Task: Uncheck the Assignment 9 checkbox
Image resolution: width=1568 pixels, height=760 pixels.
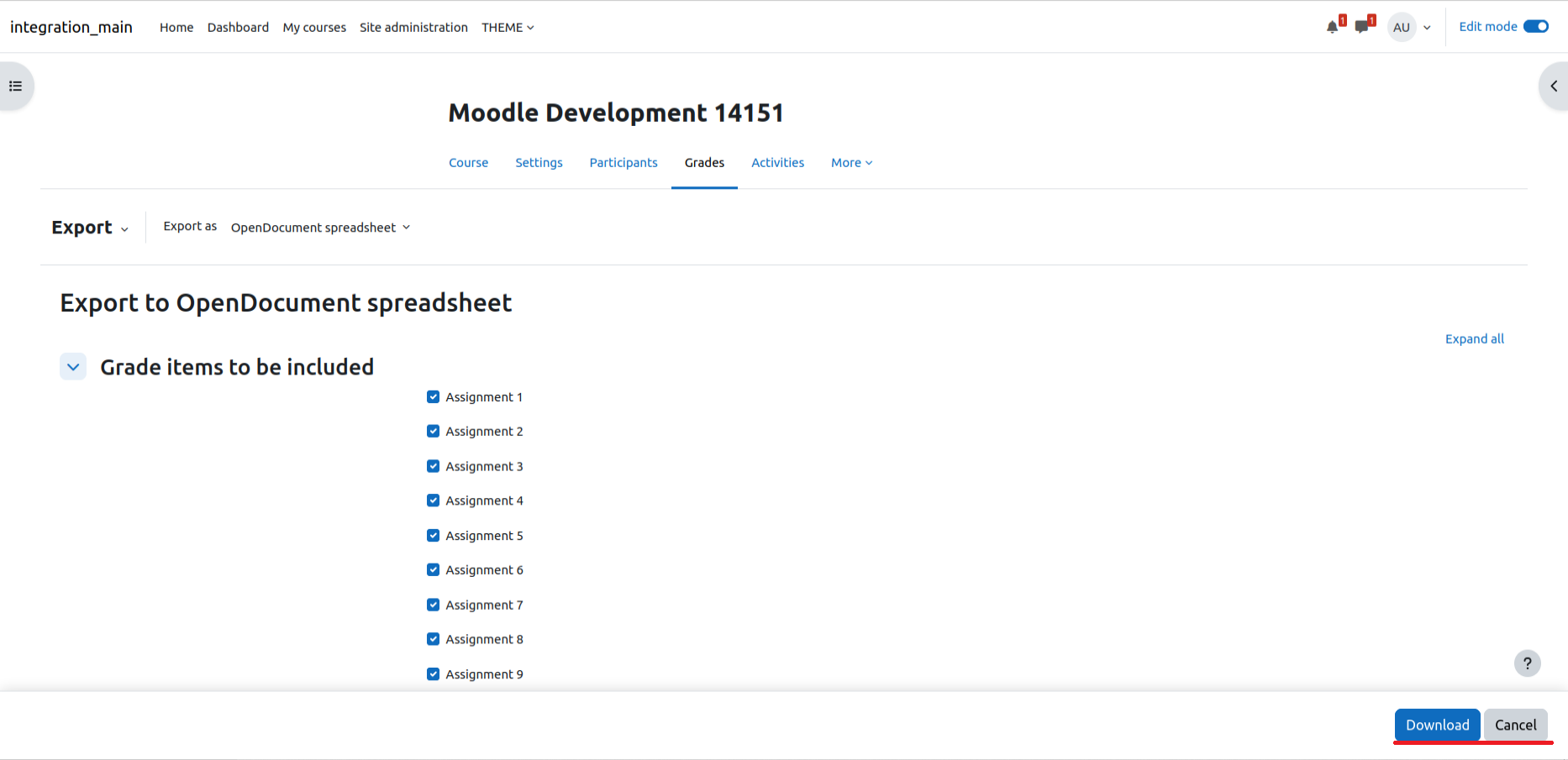Action: click(433, 674)
